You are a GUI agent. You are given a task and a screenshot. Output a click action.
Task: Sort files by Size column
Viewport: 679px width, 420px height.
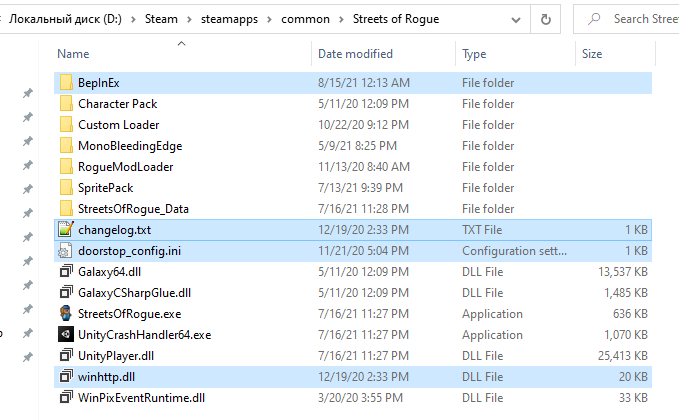tap(592, 54)
